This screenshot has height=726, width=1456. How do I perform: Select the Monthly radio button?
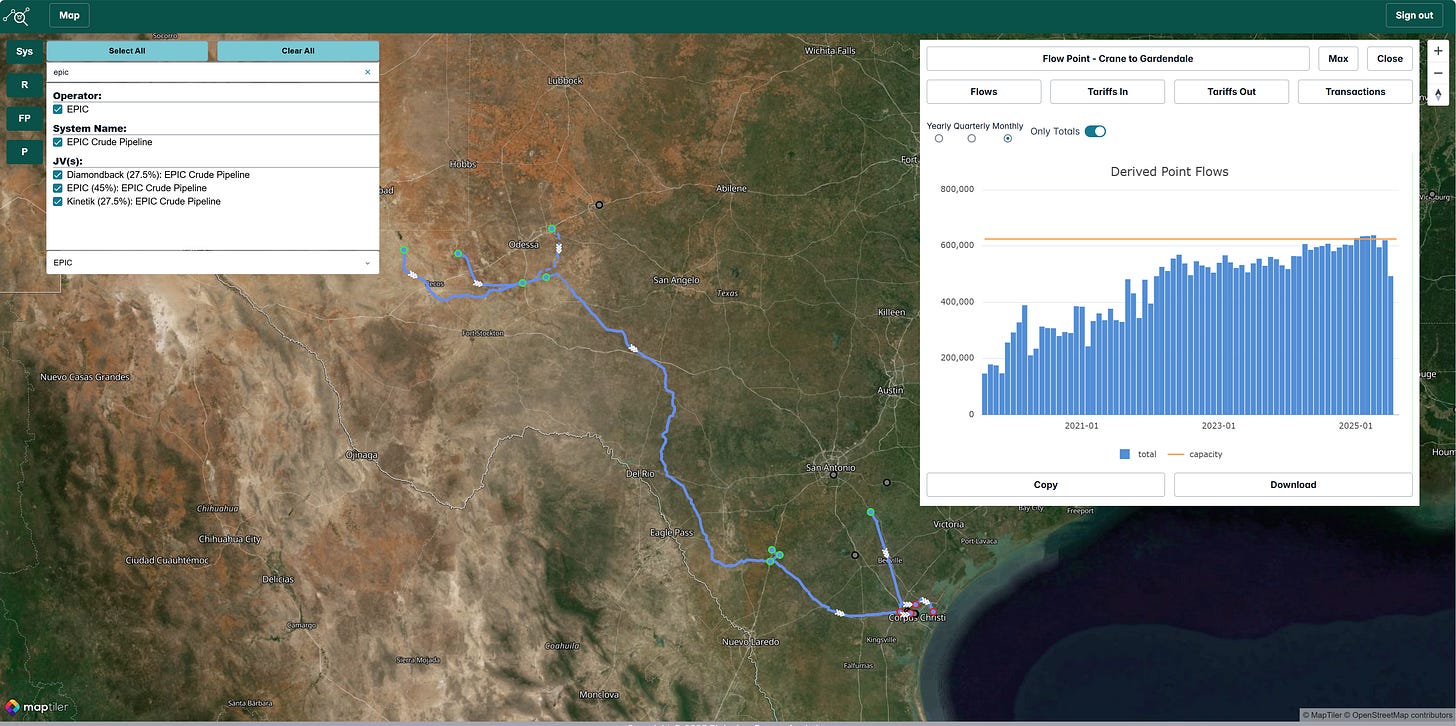1007,138
